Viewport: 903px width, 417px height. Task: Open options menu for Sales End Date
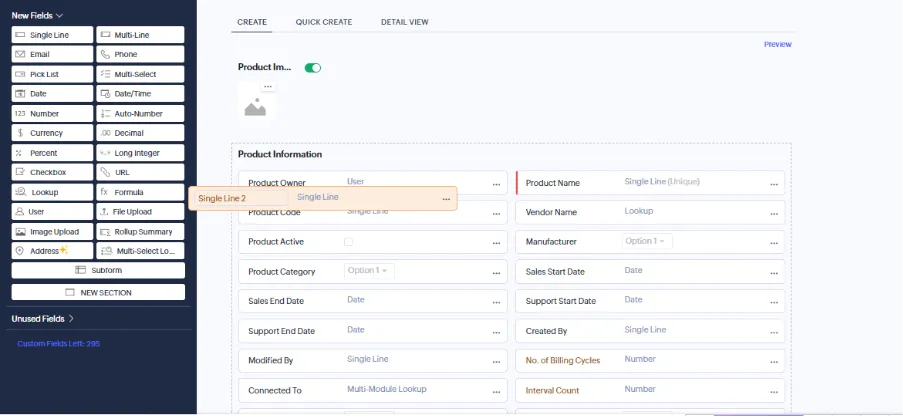point(496,303)
